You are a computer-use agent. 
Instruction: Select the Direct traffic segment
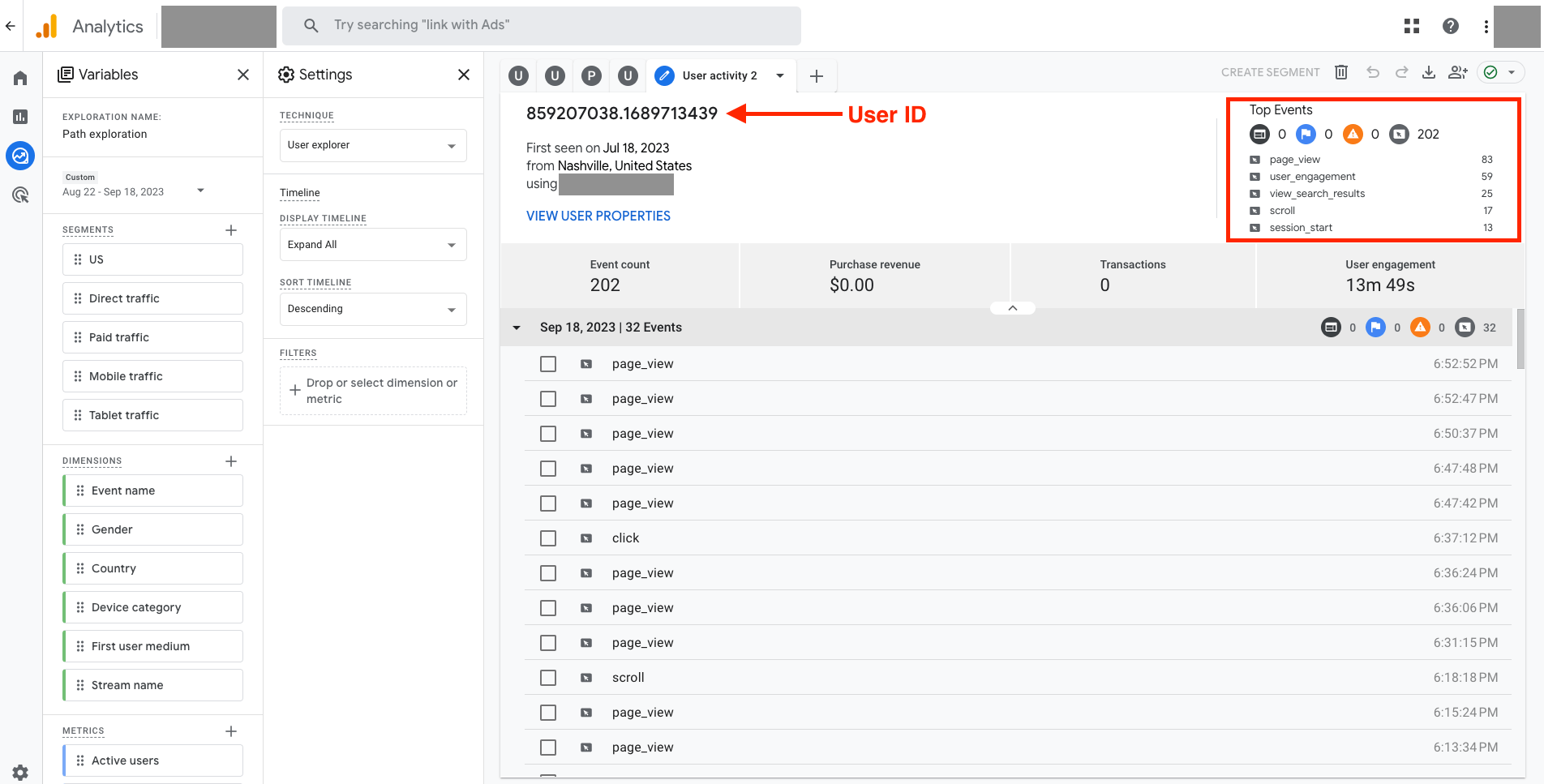pos(152,298)
